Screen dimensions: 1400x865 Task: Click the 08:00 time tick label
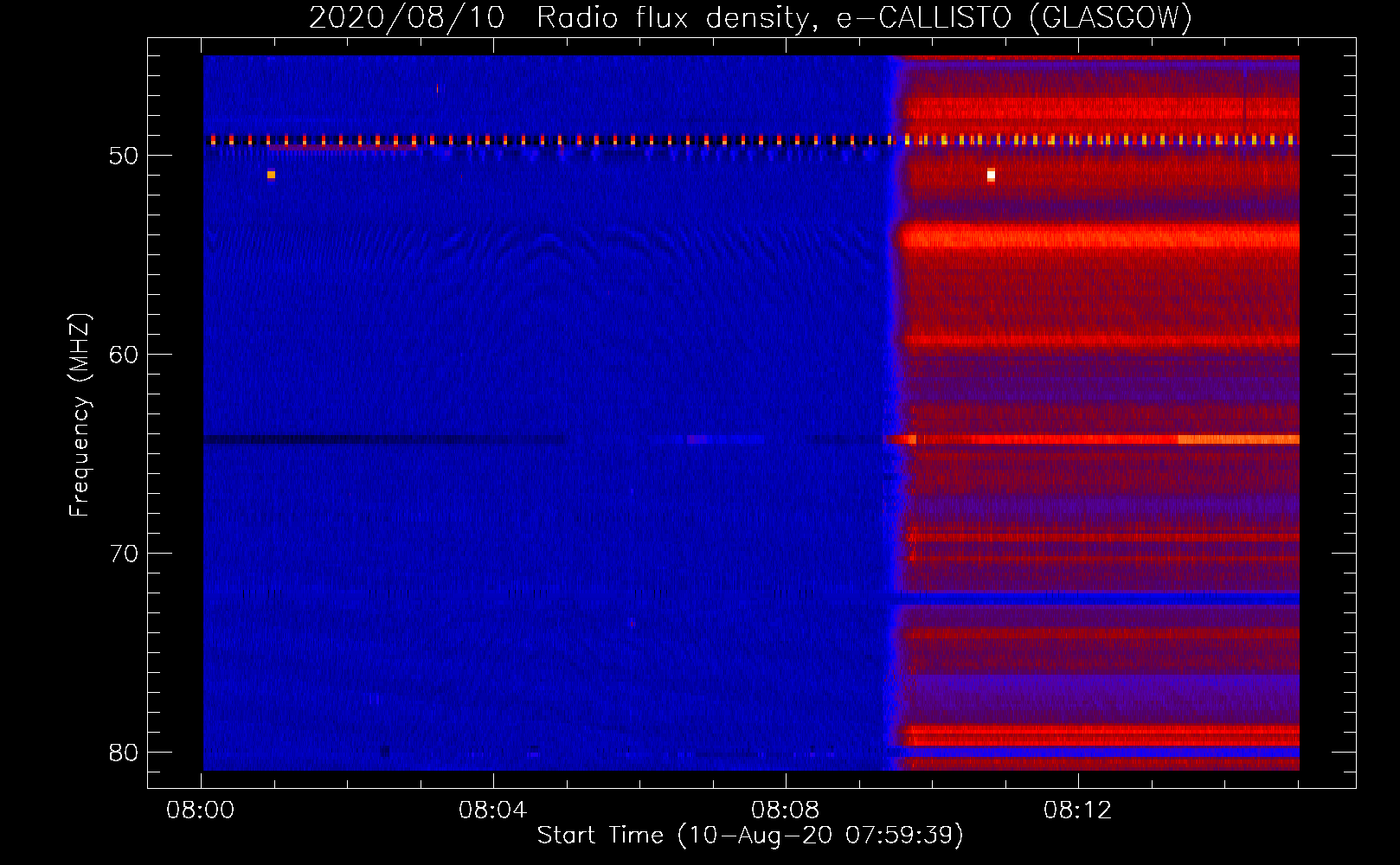pyautogui.click(x=201, y=811)
